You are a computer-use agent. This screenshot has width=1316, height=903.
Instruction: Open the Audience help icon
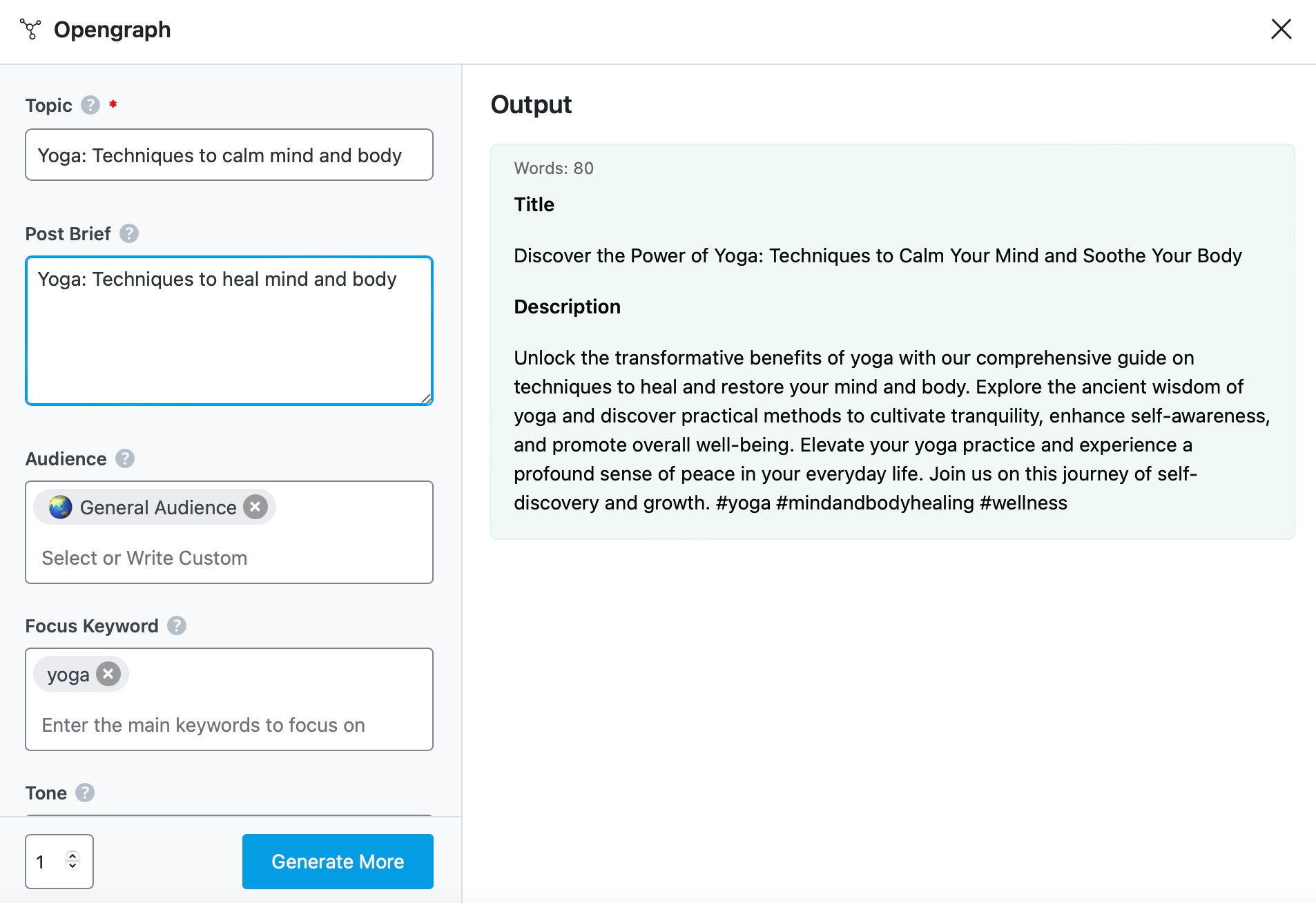click(125, 458)
